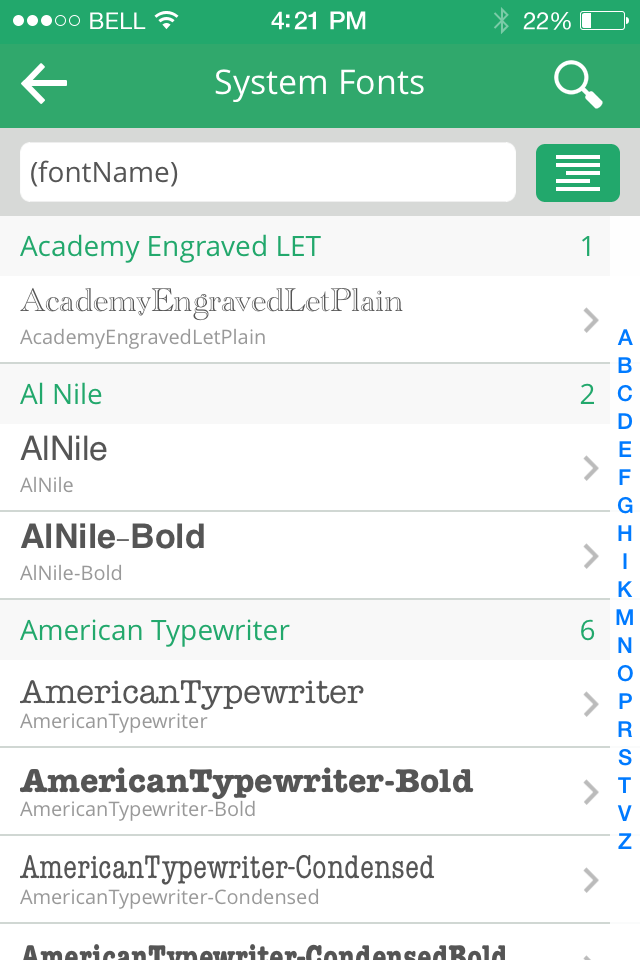Tap the American Typewriter section header
640x960 pixels.
[x=305, y=630]
